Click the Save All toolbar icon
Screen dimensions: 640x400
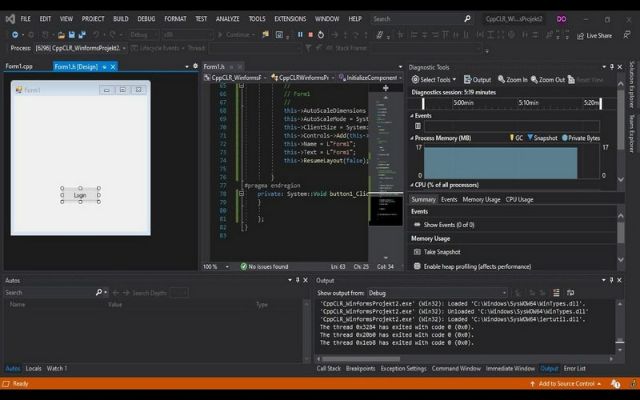82,35
